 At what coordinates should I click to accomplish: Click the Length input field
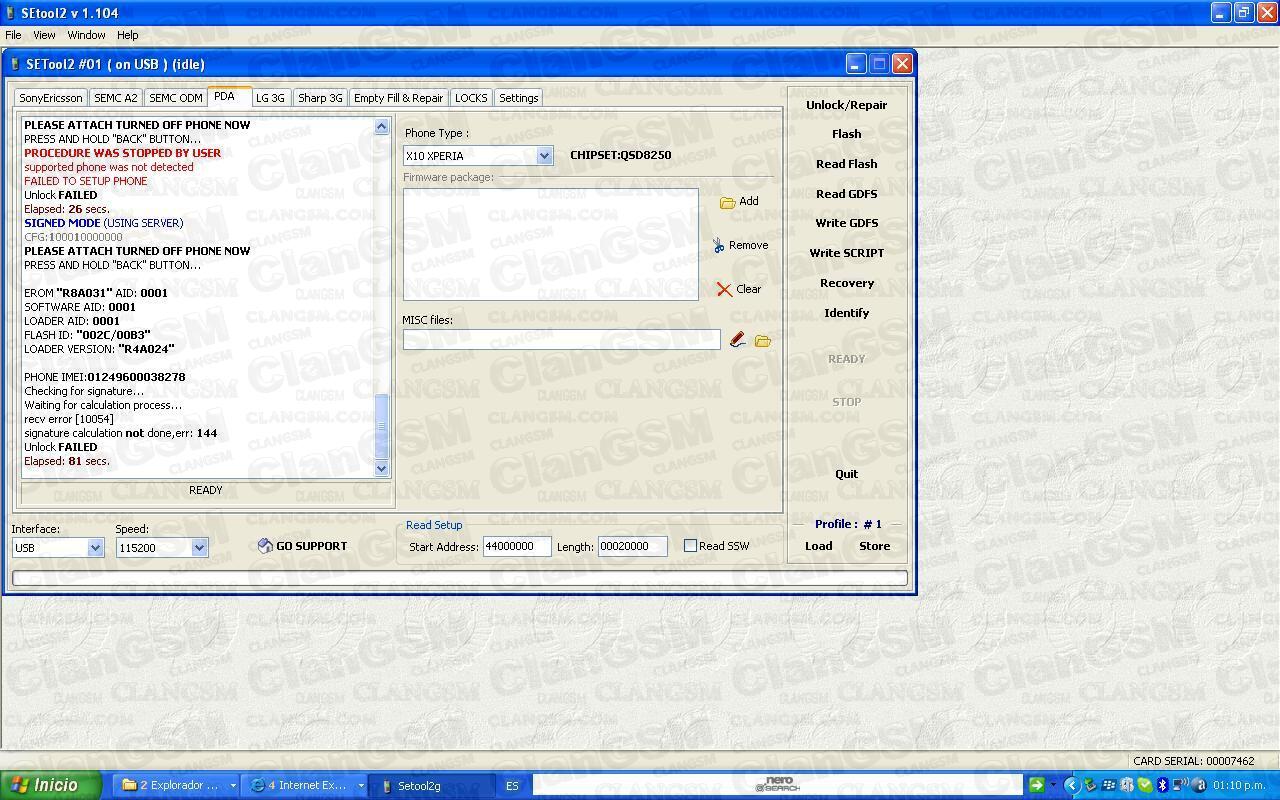632,546
